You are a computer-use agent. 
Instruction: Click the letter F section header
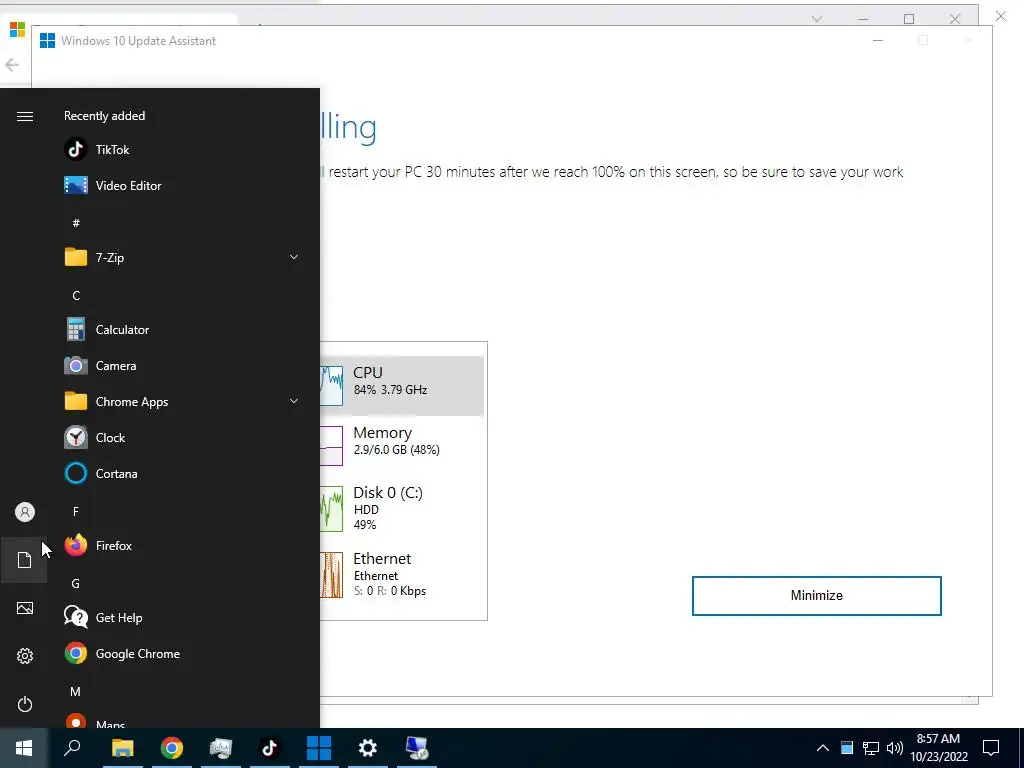point(76,511)
